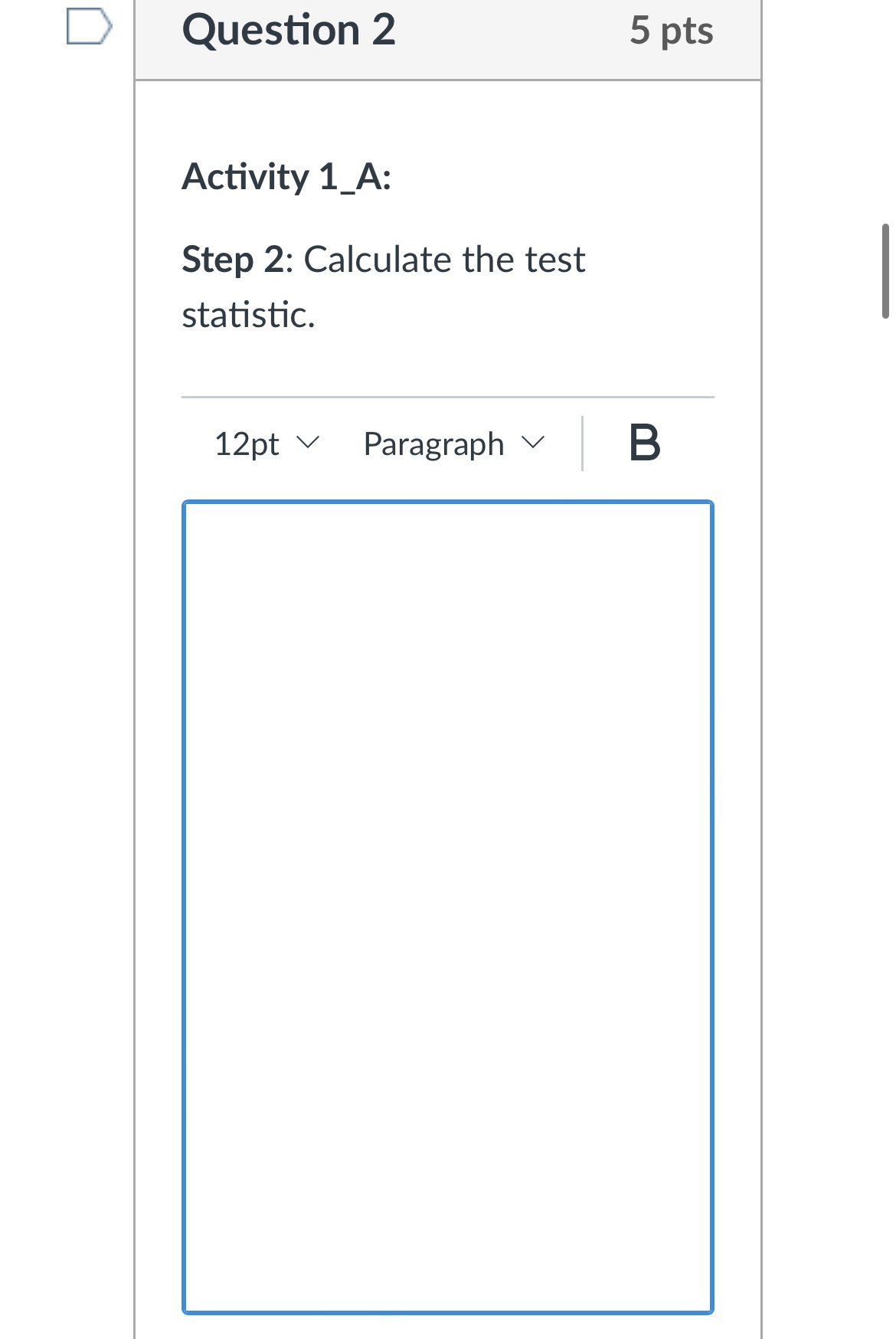Image resolution: width=896 pixels, height=1339 pixels.
Task: Click the Paragraph format menu
Action: 433,444
